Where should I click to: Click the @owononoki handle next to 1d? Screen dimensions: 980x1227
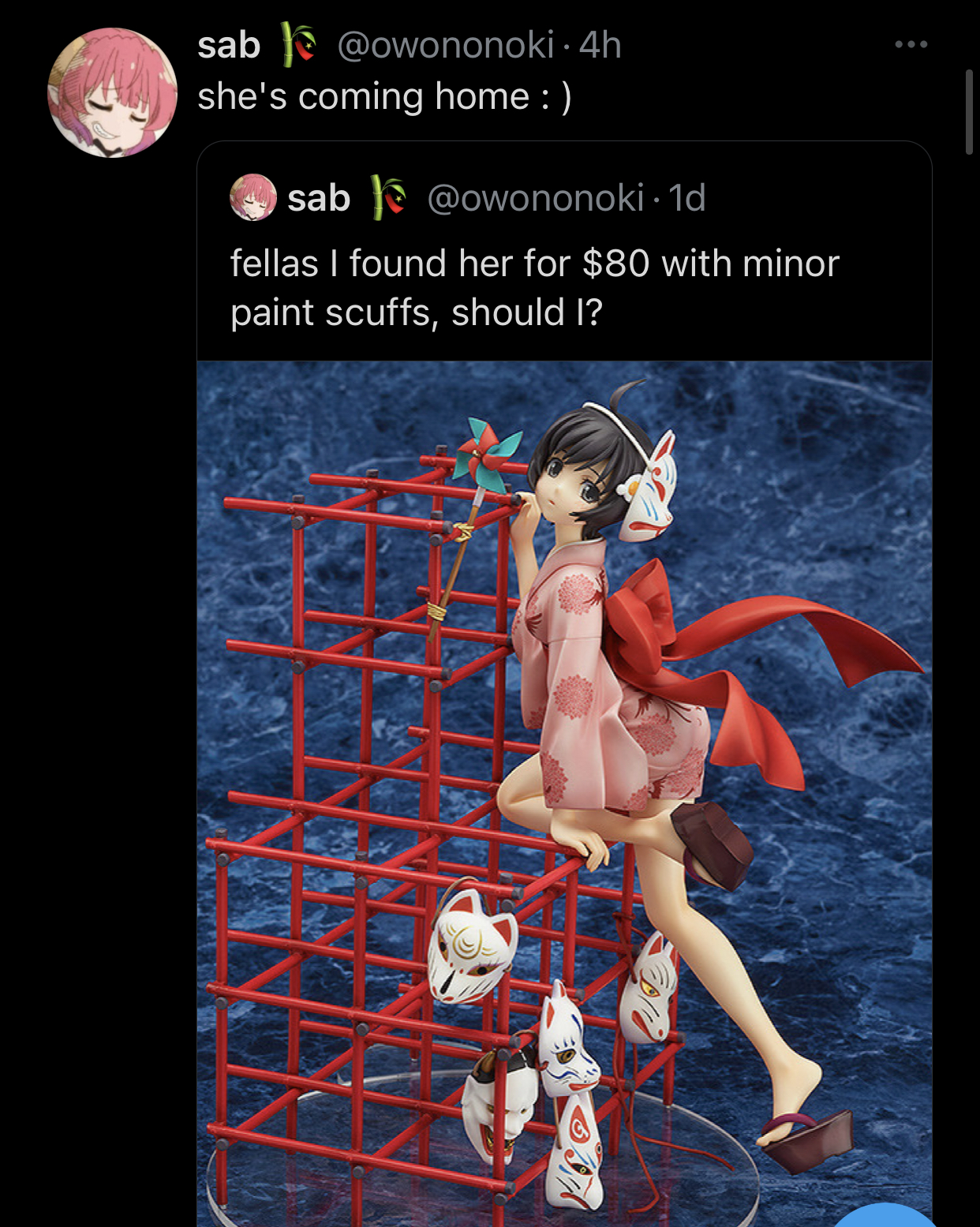pyautogui.click(x=535, y=198)
